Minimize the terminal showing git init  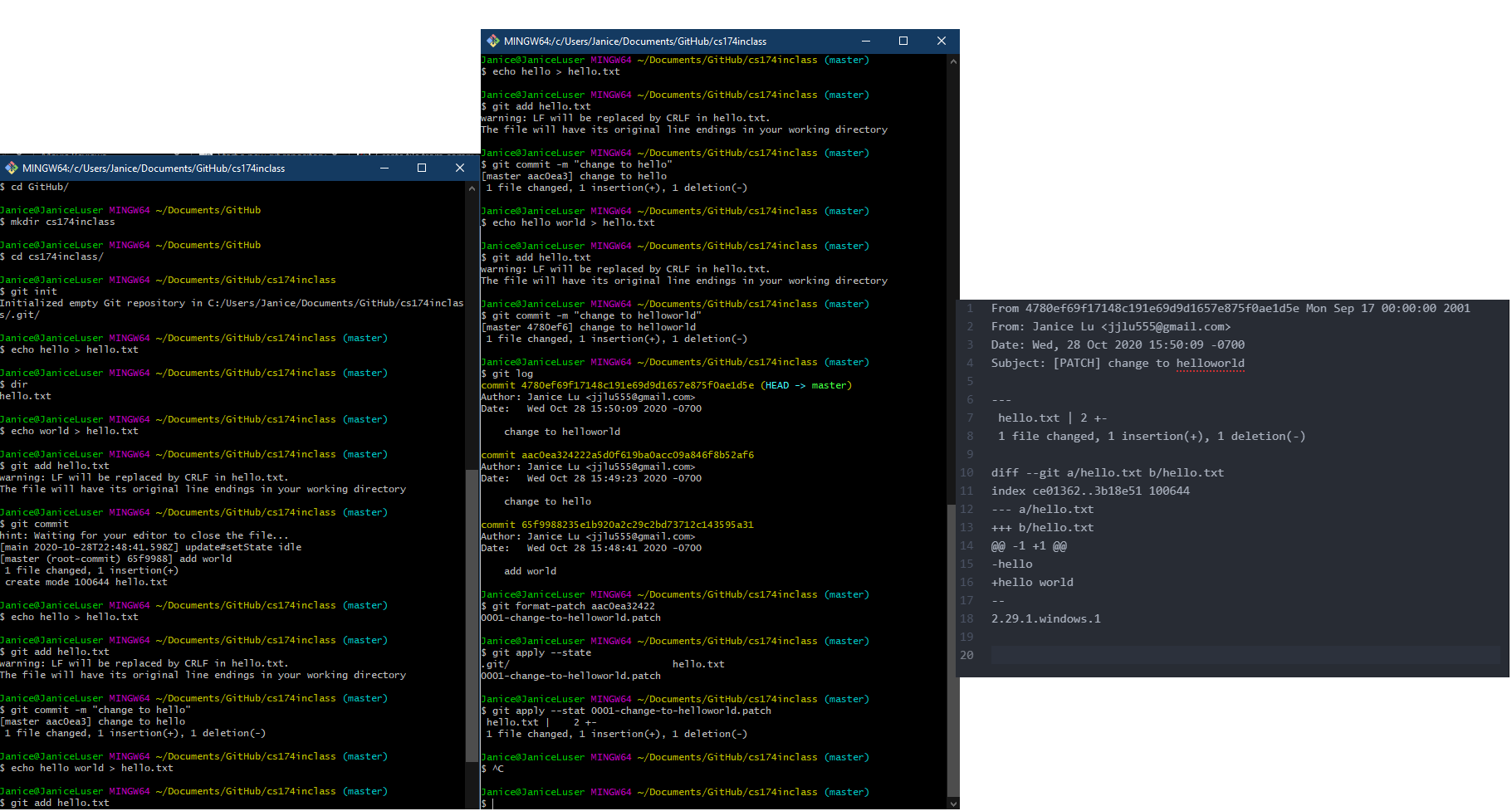tap(384, 168)
